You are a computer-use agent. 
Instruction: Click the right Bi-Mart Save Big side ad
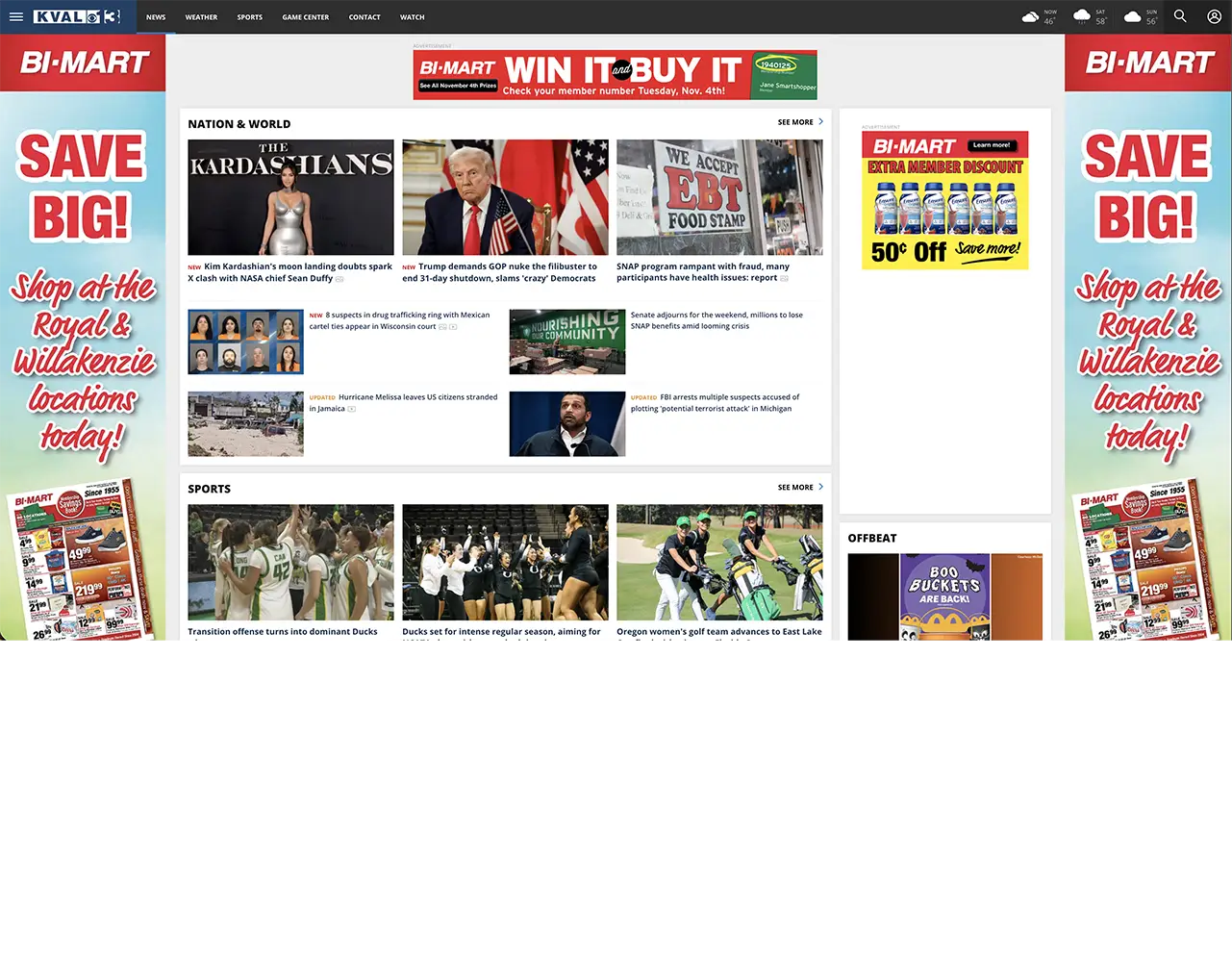(1148, 337)
